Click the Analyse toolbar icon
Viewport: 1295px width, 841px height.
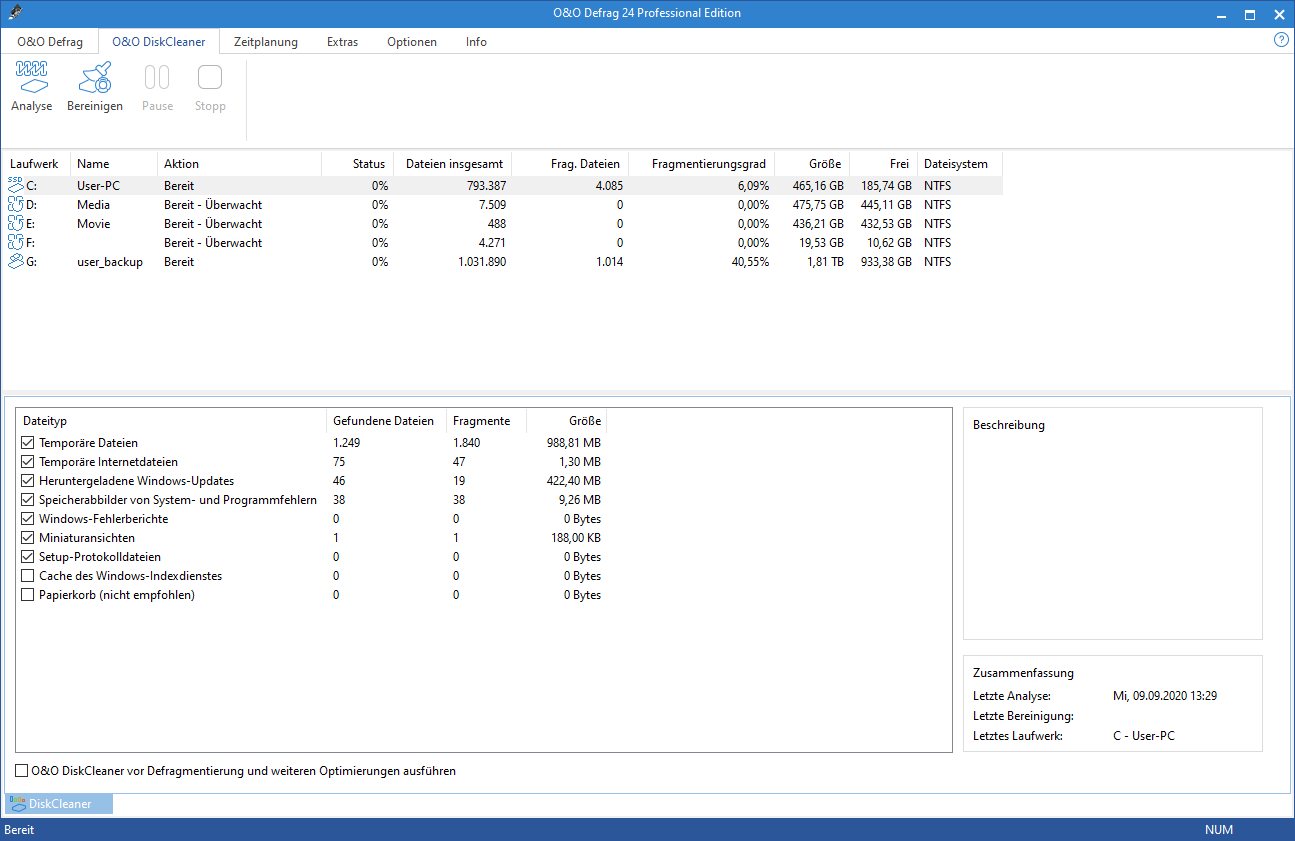pos(31,79)
